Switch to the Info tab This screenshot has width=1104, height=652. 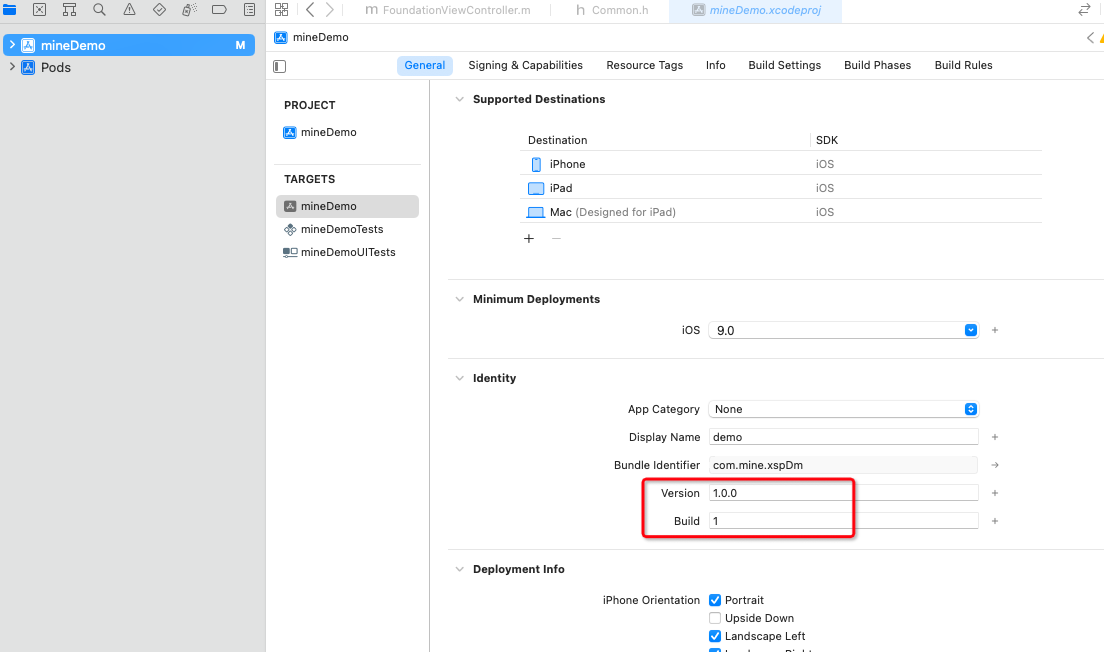click(x=715, y=65)
